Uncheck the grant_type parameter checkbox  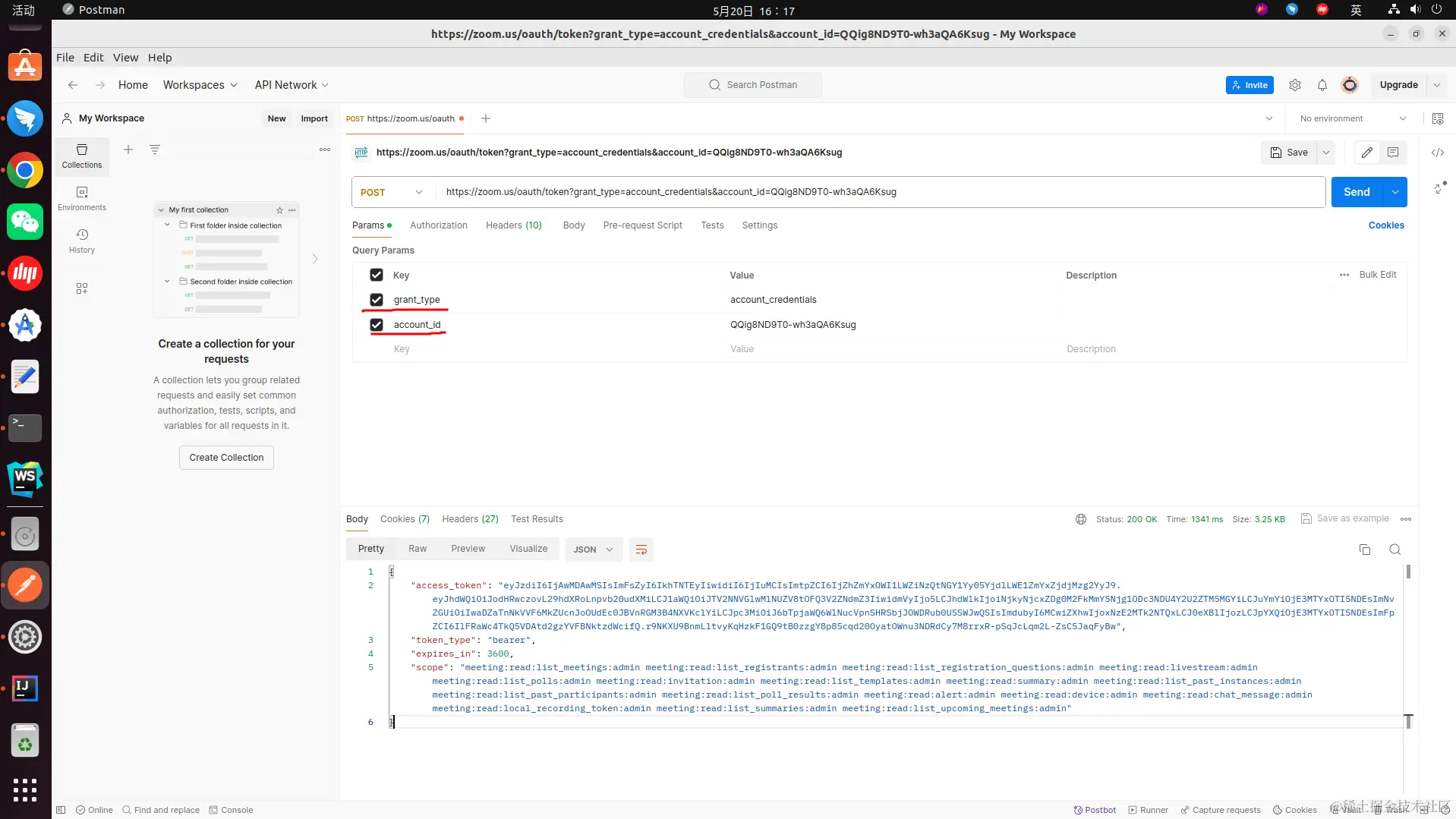coord(377,300)
